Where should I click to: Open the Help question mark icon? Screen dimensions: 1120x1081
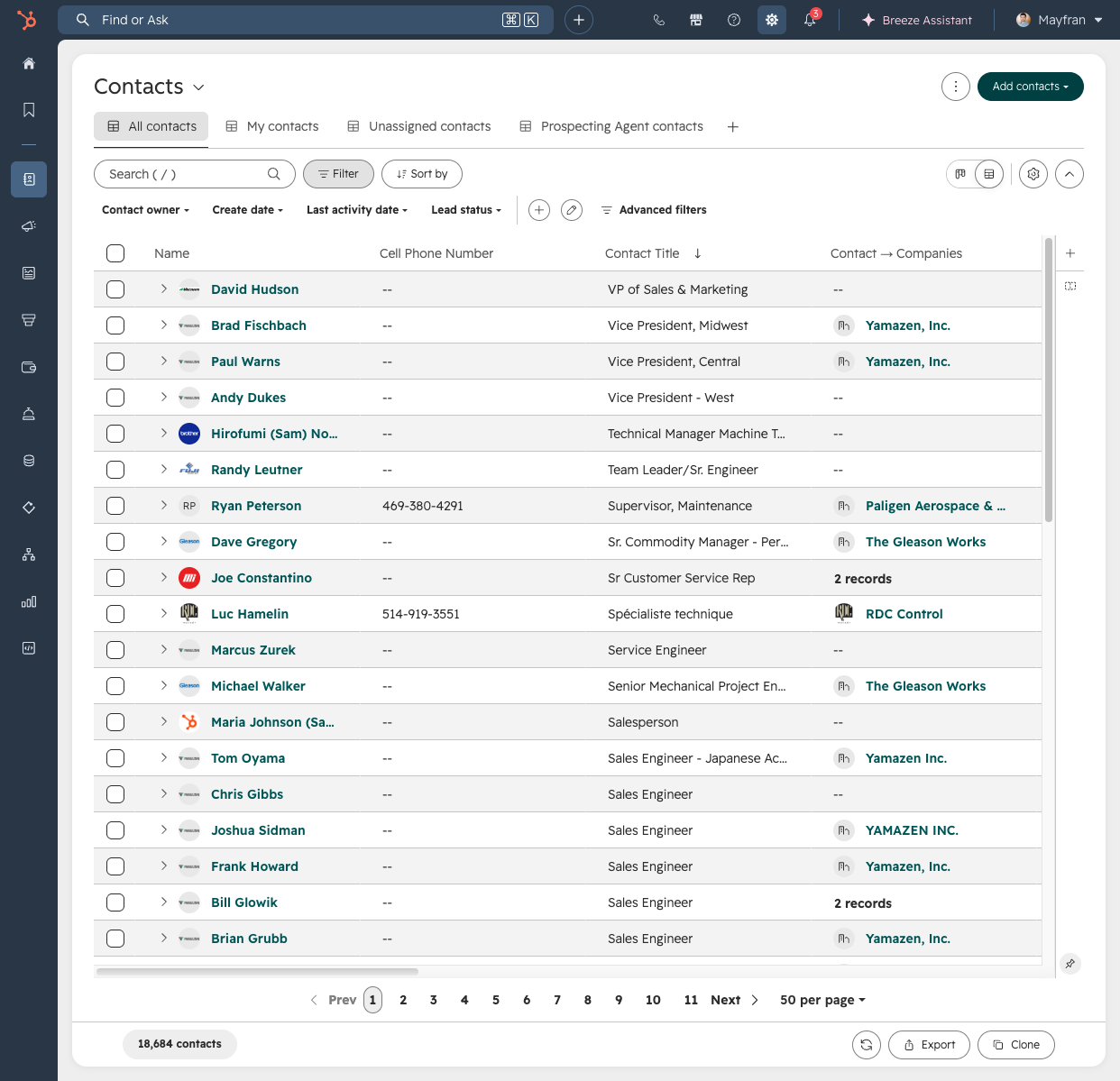(734, 20)
